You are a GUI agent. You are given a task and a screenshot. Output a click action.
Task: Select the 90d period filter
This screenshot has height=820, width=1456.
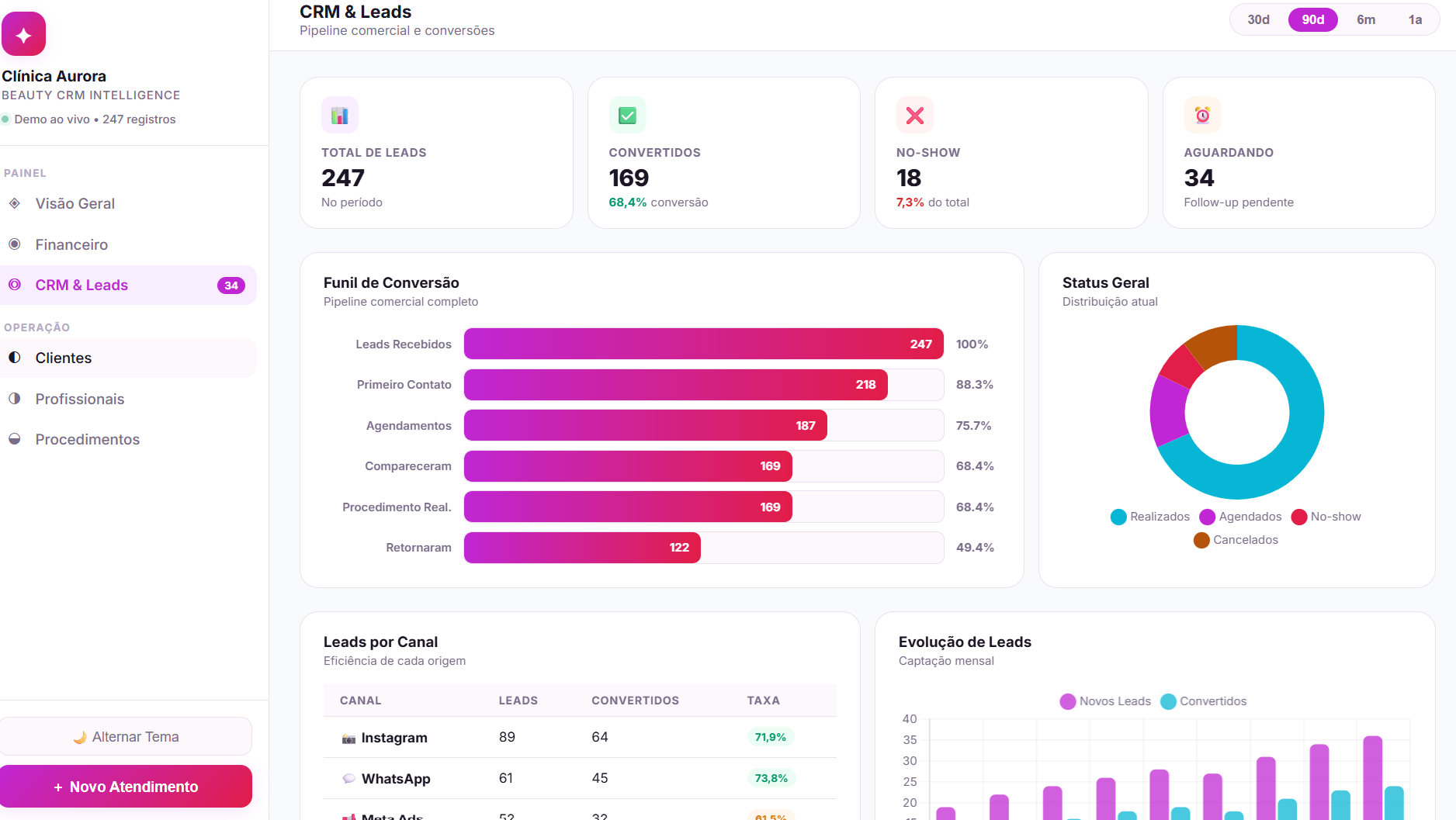tap(1313, 19)
